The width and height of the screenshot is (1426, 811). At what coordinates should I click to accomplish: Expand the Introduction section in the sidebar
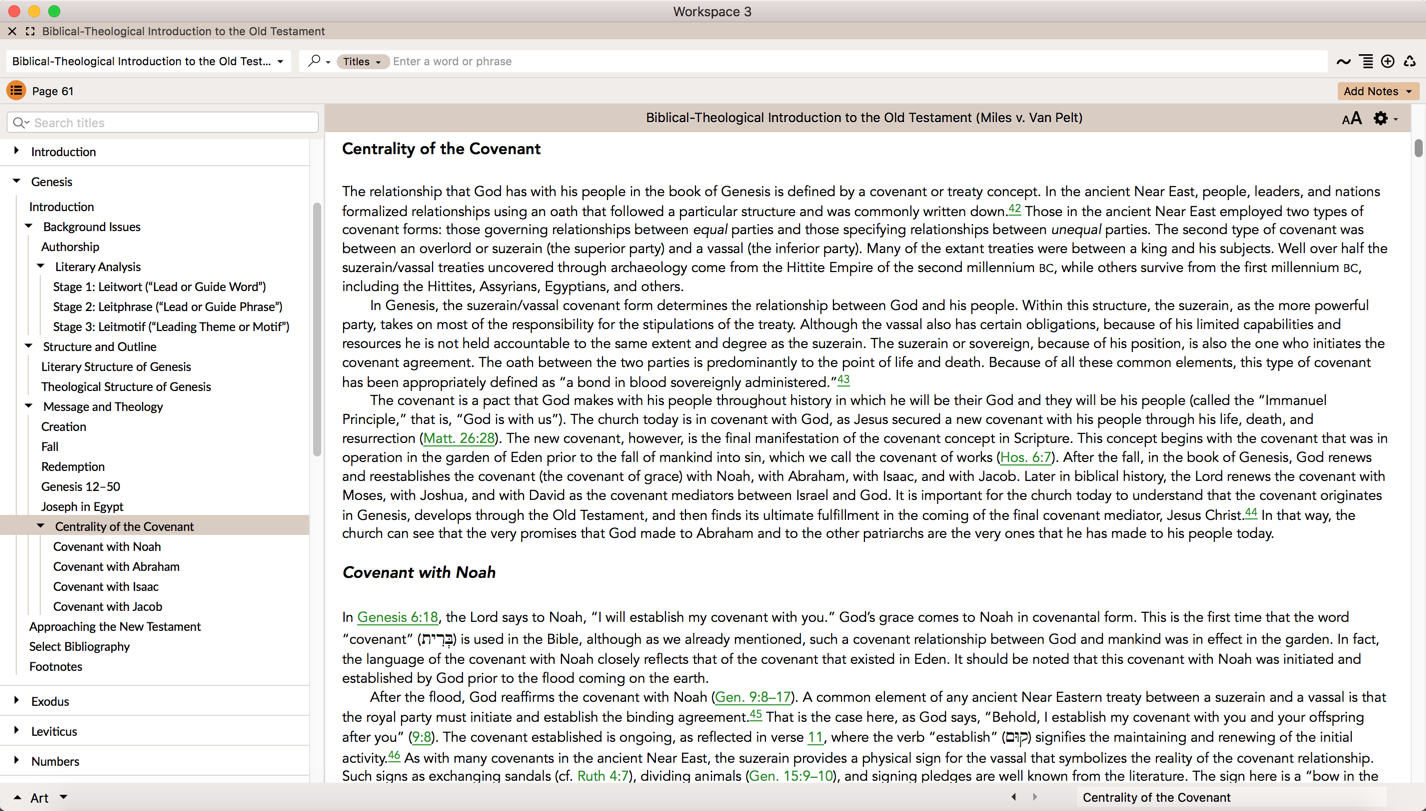pos(17,151)
